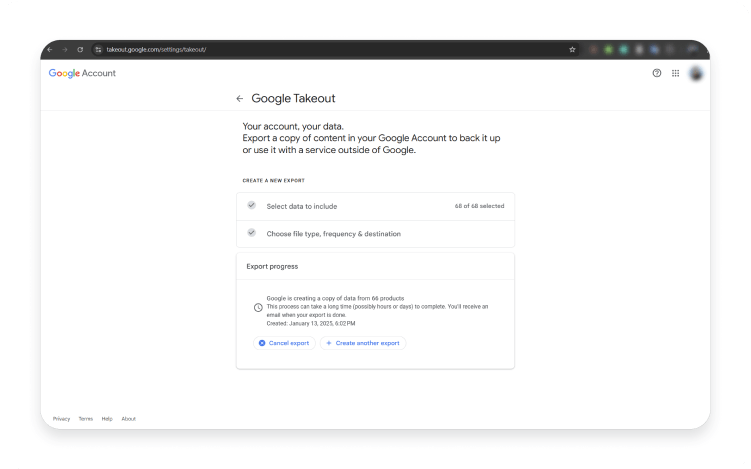This screenshot has width=751, height=469.
Task: Click the Create another export button
Action: pyautogui.click(x=363, y=343)
